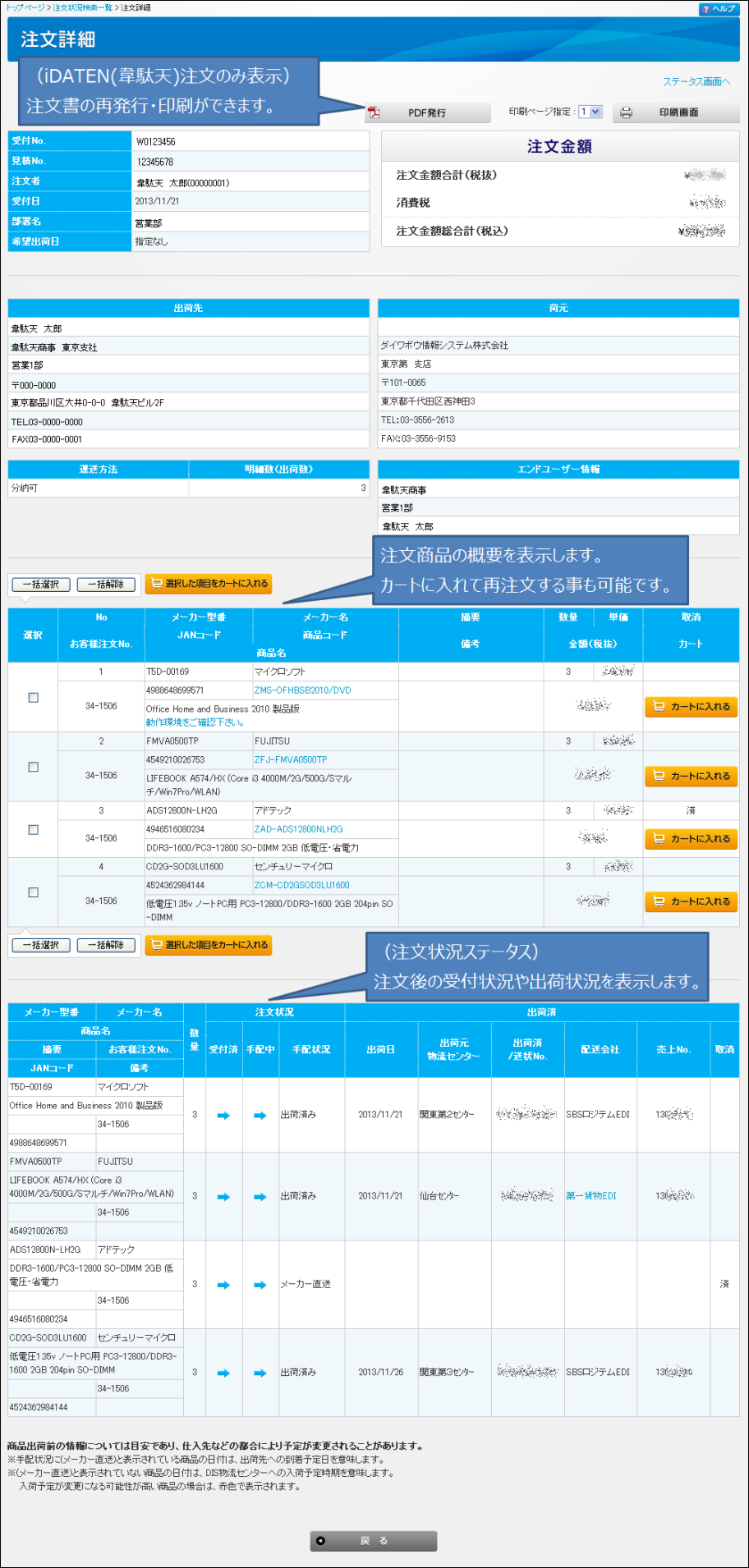Open 注文状況検索一覧 breadcrumb link
This screenshot has height=1568, width=749.
click(83, 7)
